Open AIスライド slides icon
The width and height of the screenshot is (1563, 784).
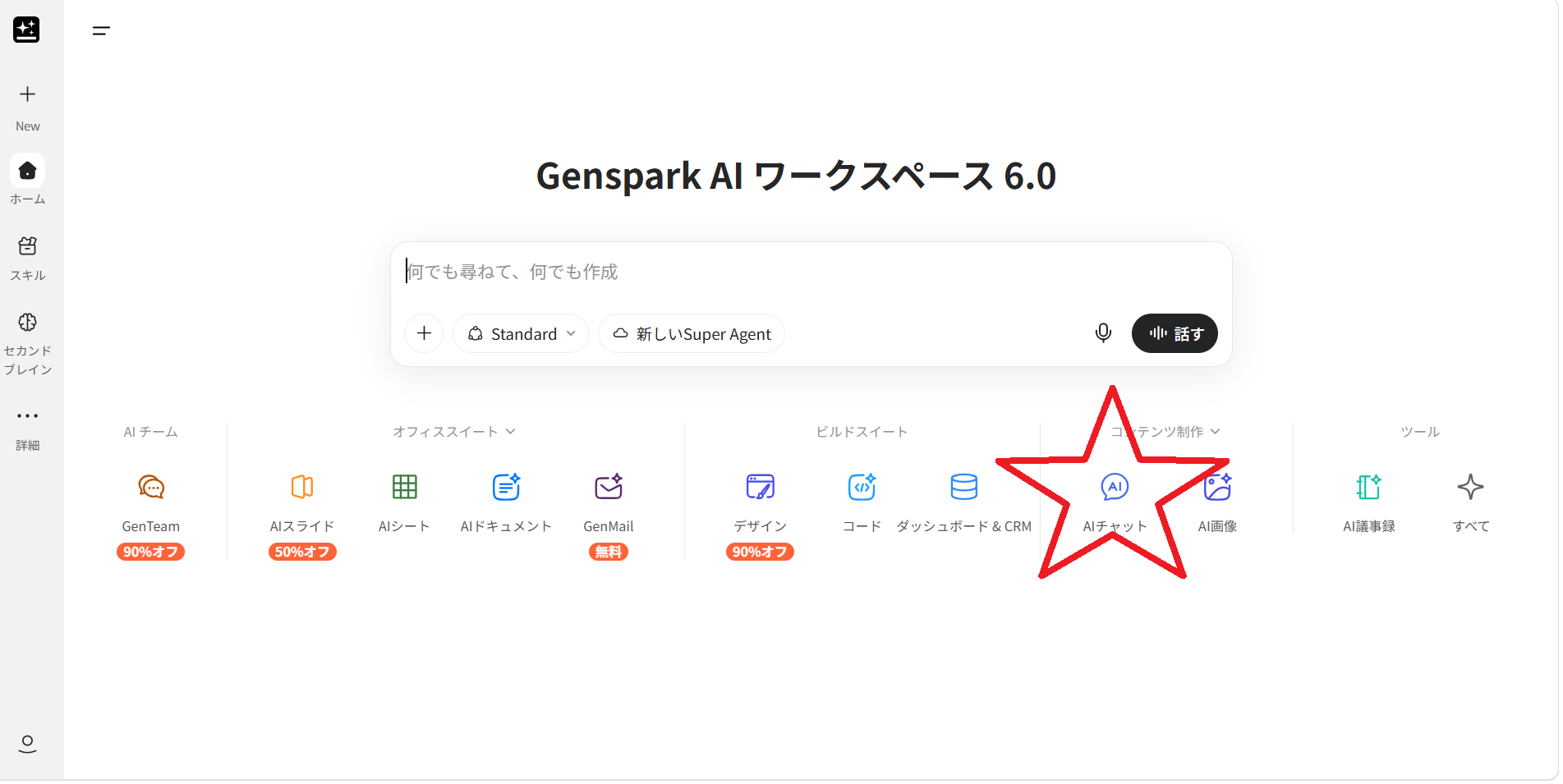302,487
